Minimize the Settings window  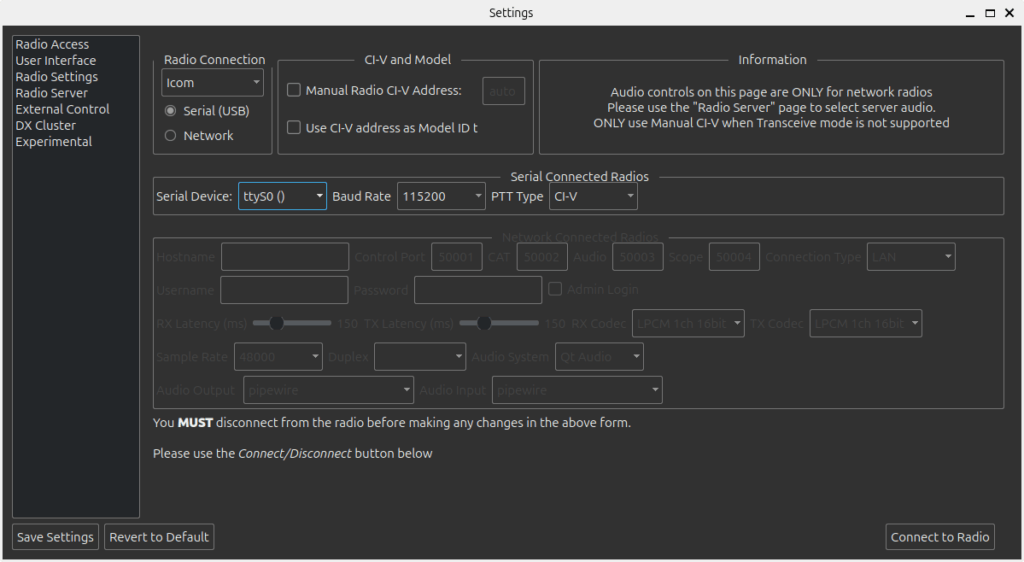970,13
